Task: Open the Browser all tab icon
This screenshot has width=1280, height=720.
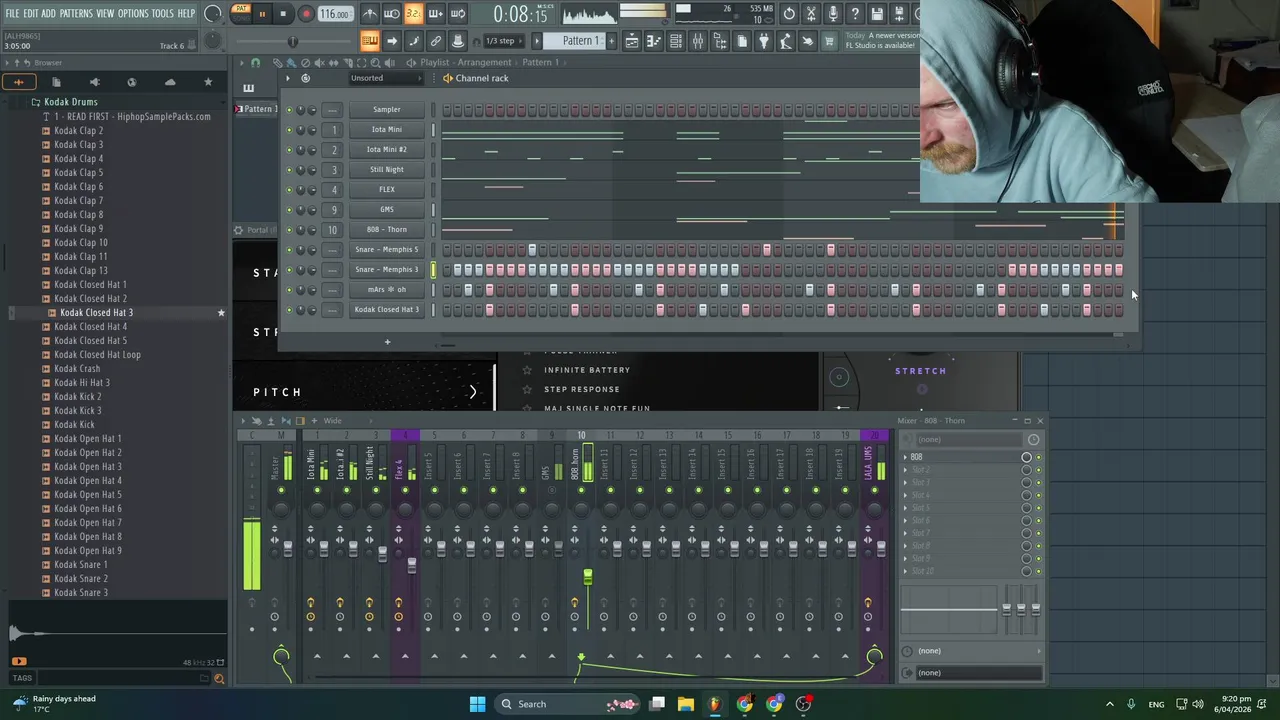Action: [19, 82]
